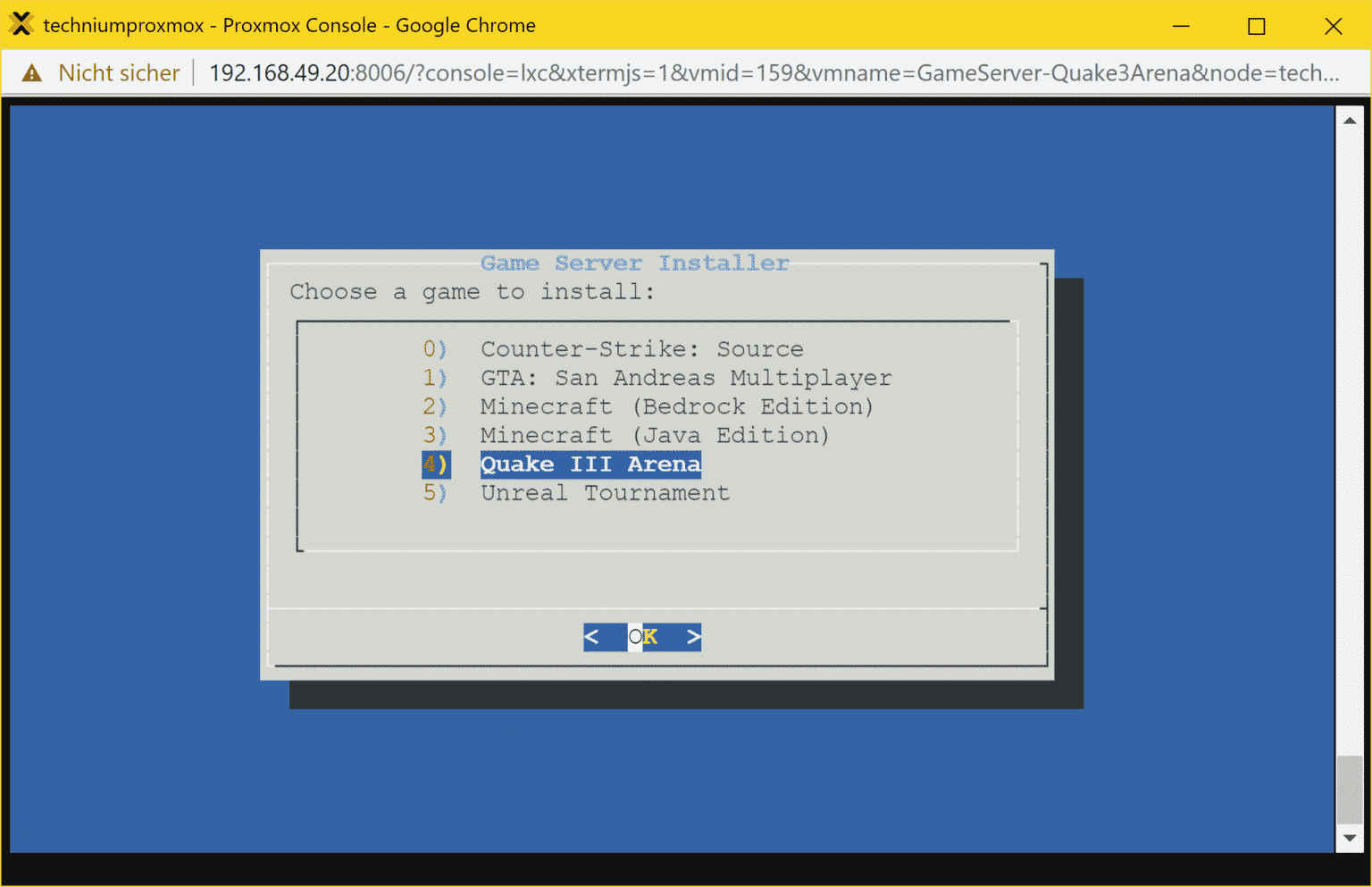Click the scrollbar up arrow

click(1349, 120)
